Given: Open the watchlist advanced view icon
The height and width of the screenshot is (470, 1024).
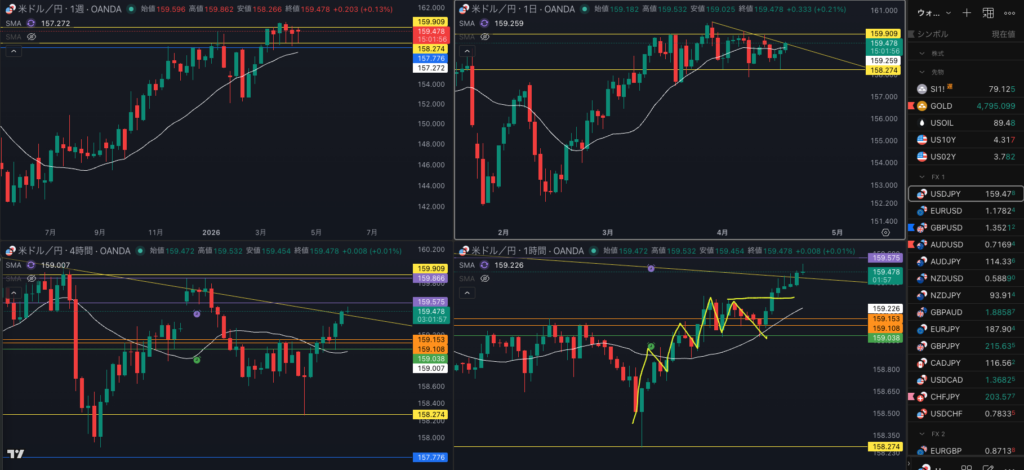Looking at the screenshot, I should tap(988, 14).
